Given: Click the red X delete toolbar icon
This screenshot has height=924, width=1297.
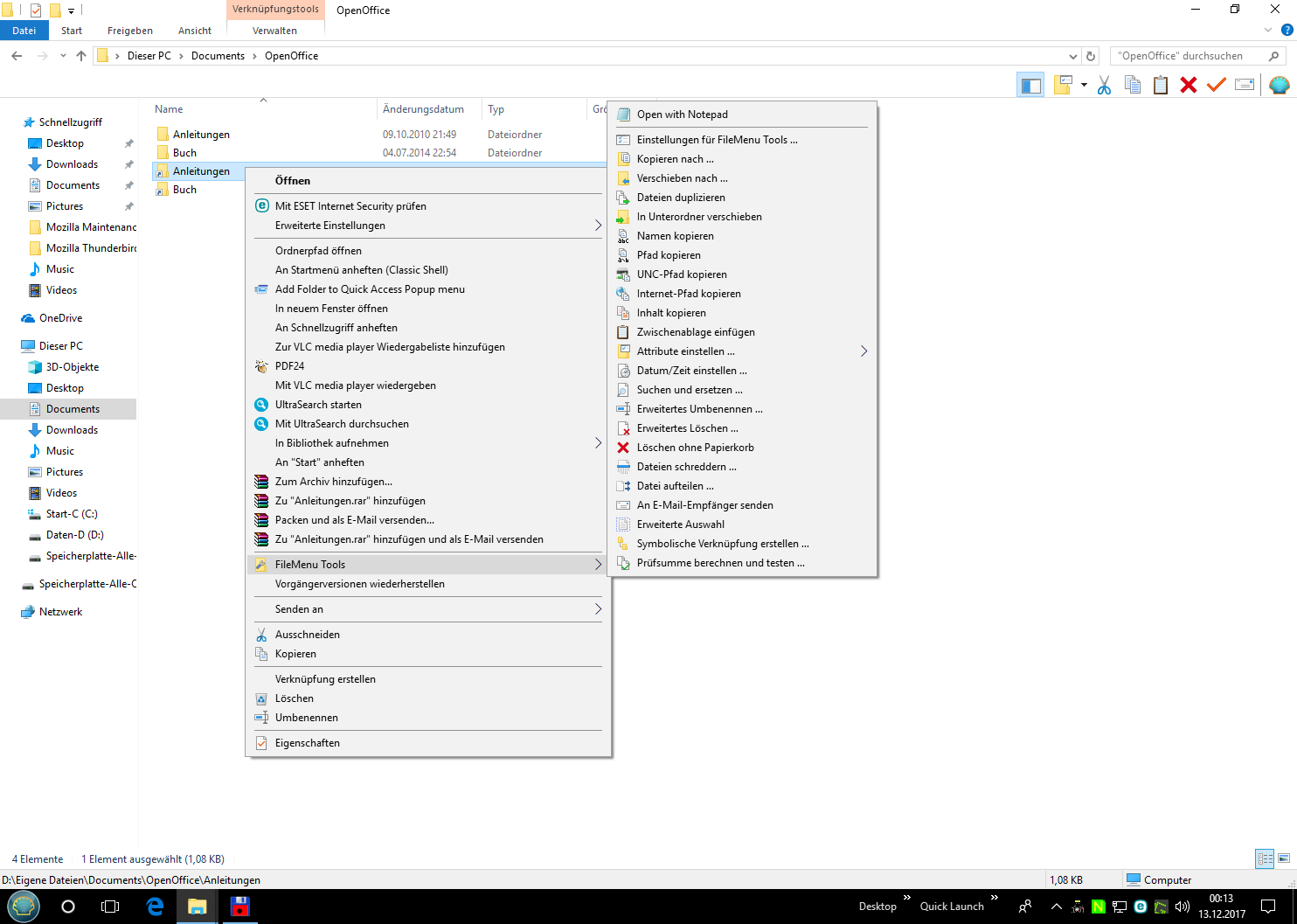Looking at the screenshot, I should coord(1188,85).
